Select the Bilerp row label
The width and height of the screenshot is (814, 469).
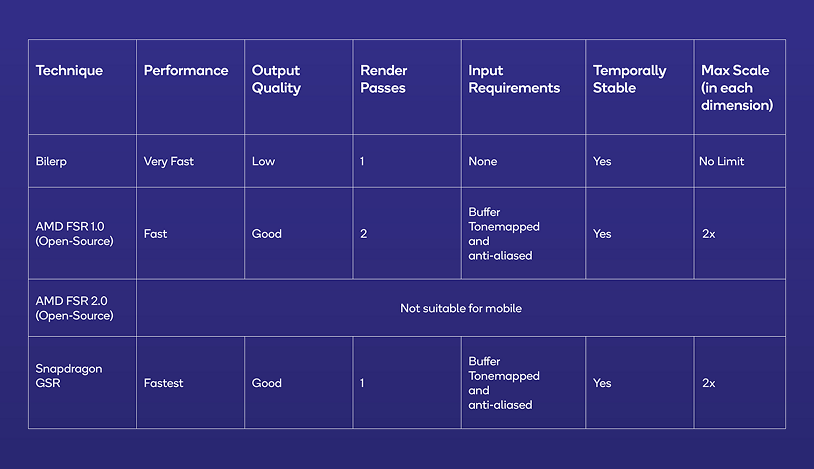tap(50, 161)
